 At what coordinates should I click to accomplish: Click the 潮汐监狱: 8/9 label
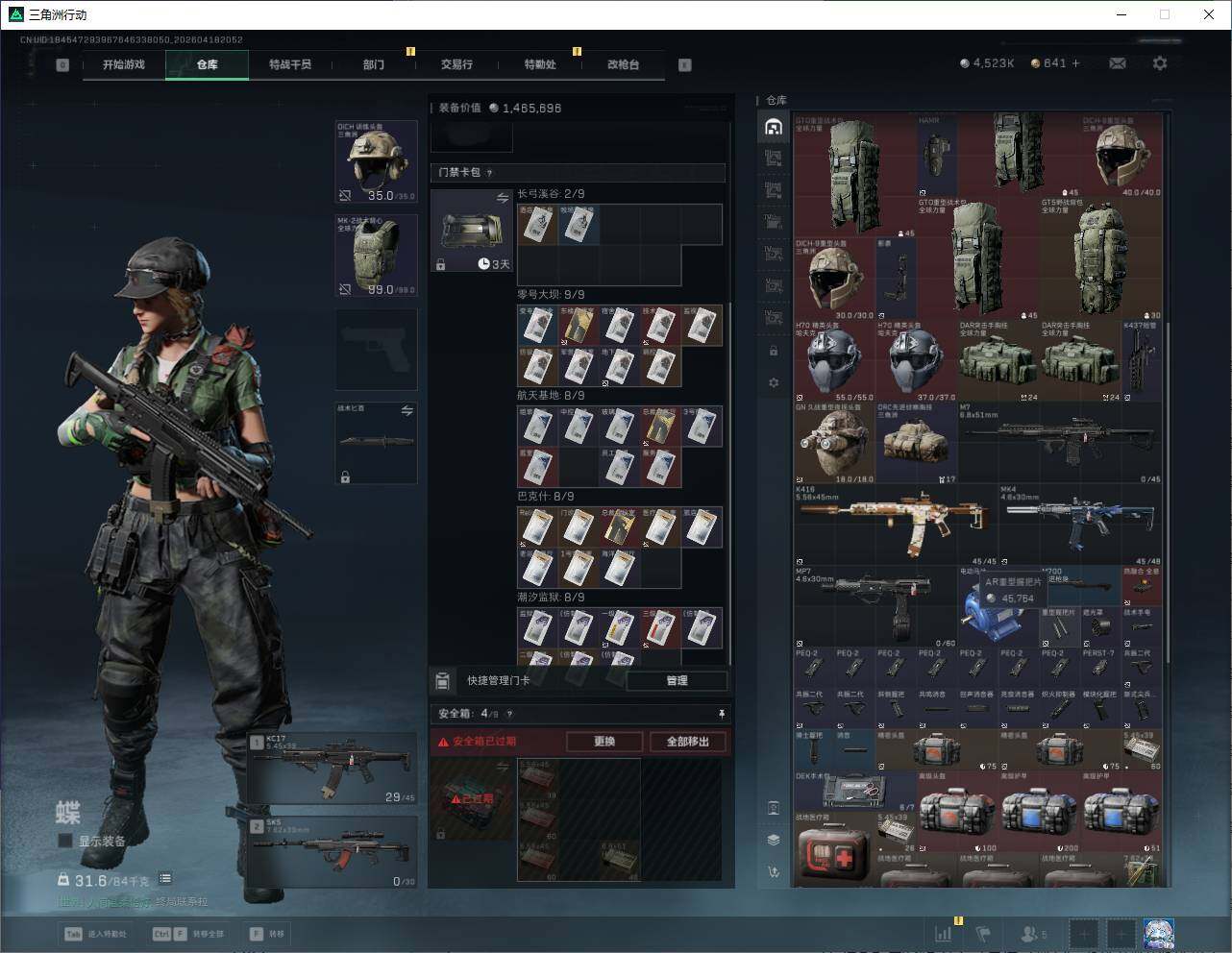click(x=551, y=598)
